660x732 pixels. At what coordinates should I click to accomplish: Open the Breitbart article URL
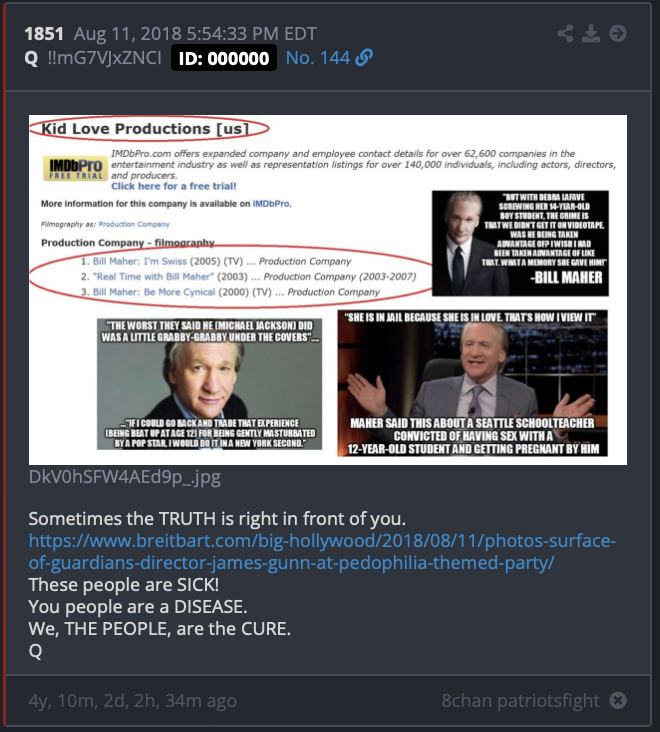(322, 551)
